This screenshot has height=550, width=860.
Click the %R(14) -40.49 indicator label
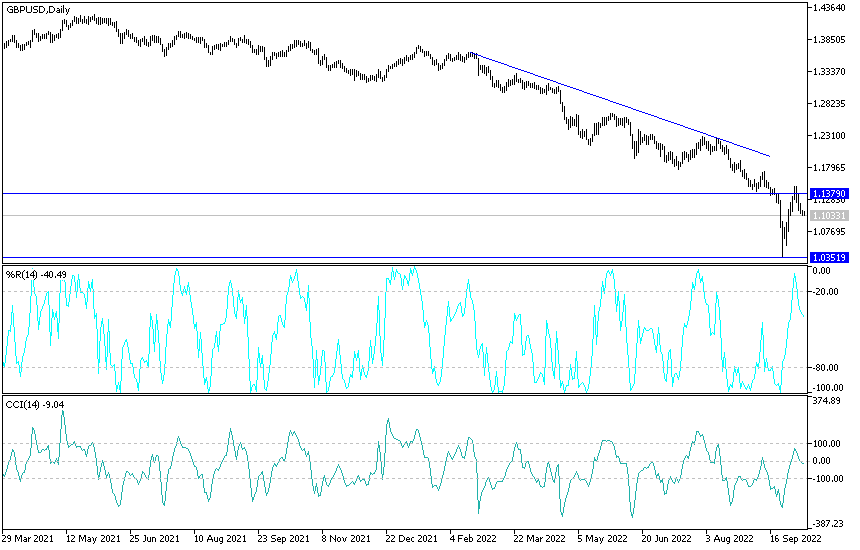tap(36, 274)
